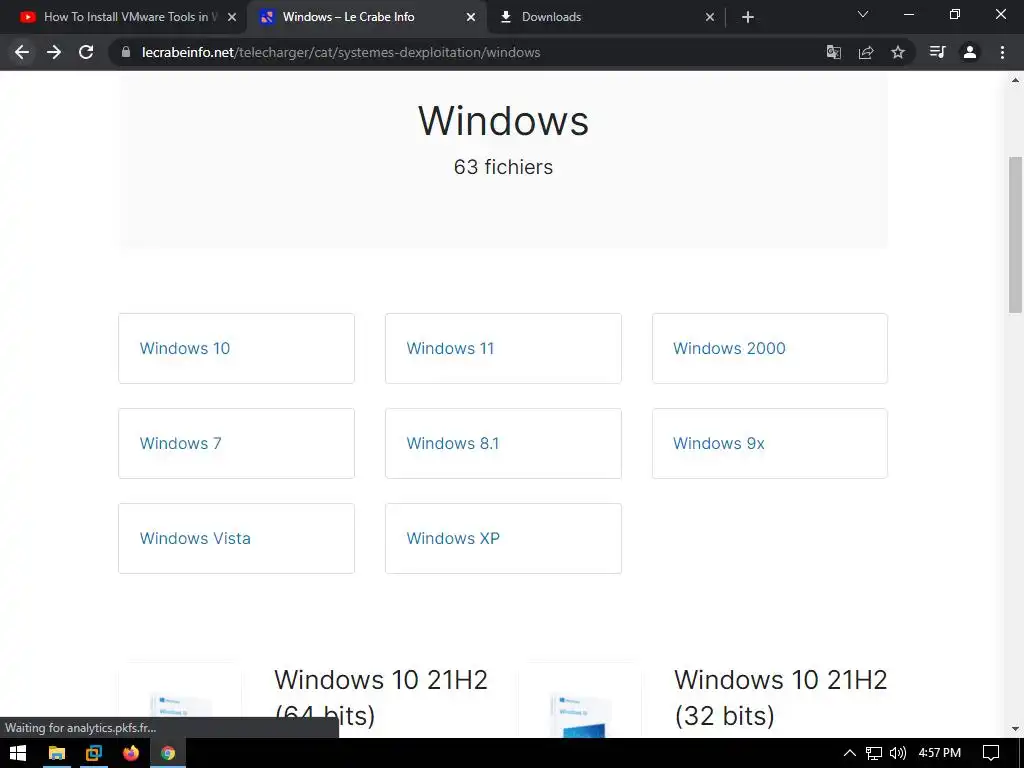The width and height of the screenshot is (1024, 768).
Task: Click scrollbar down arrow
Action: click(1015, 729)
